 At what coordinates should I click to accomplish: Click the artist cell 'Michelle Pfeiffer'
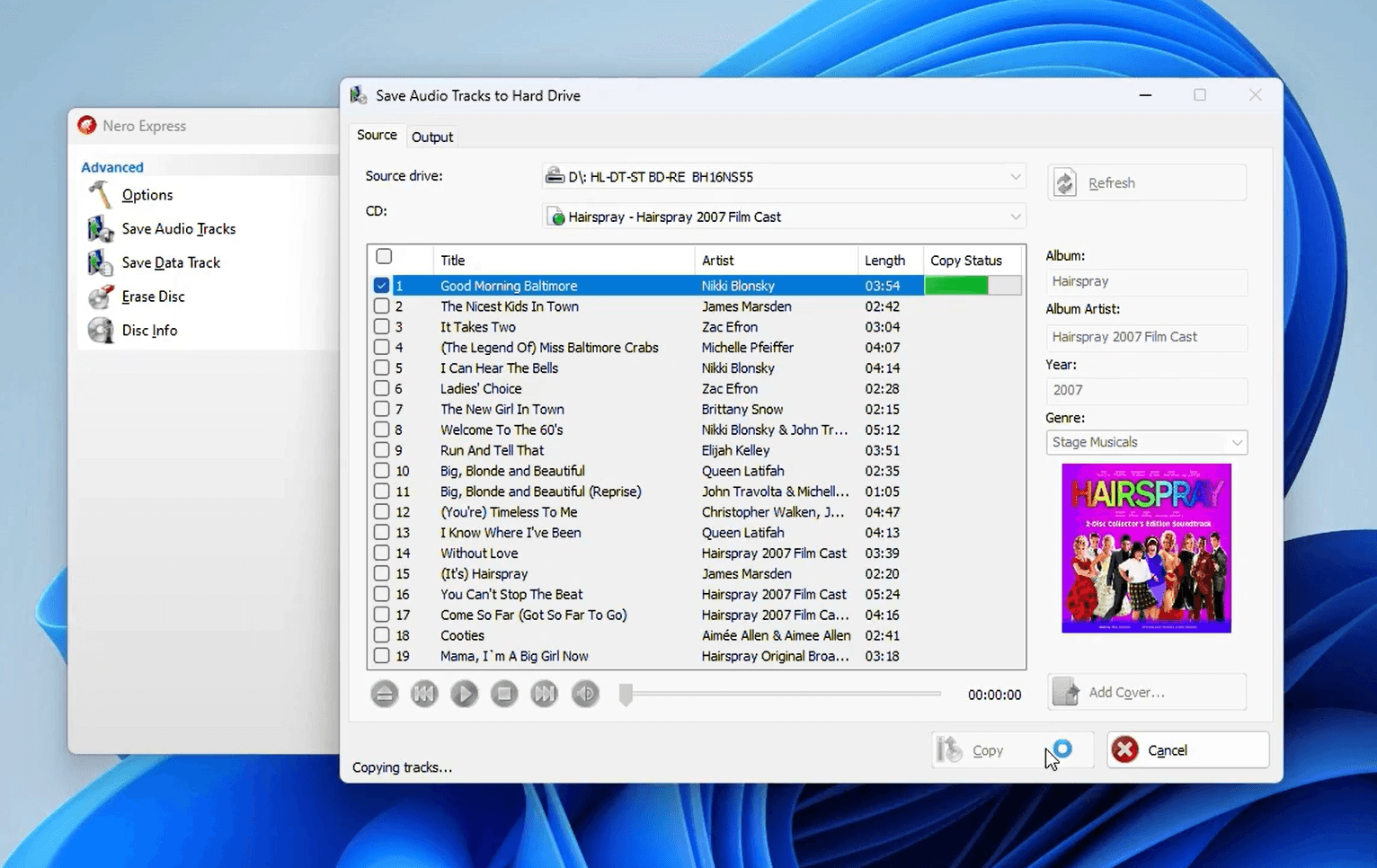coord(748,348)
